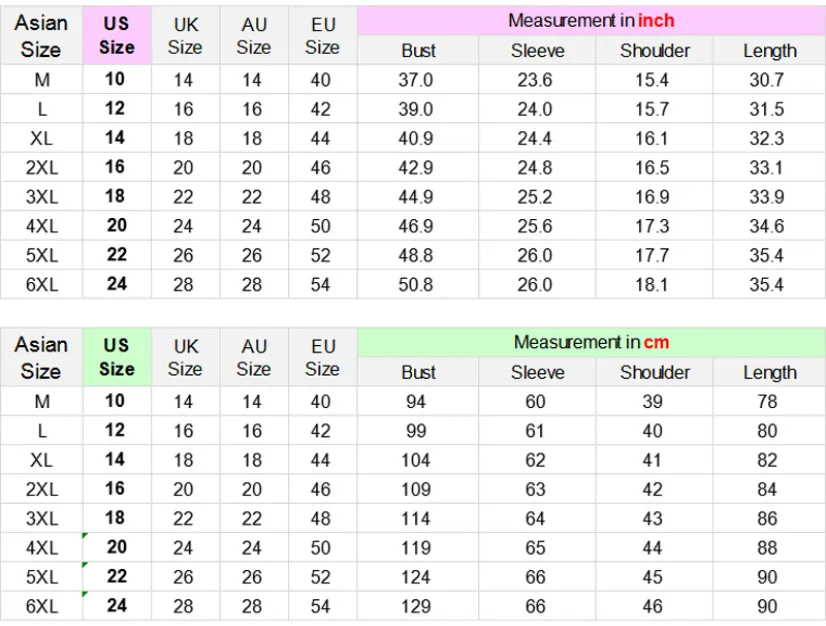Click Length value 35.4 in the inch 6XL row
Viewport: 826px width, 626px height.
tap(766, 285)
